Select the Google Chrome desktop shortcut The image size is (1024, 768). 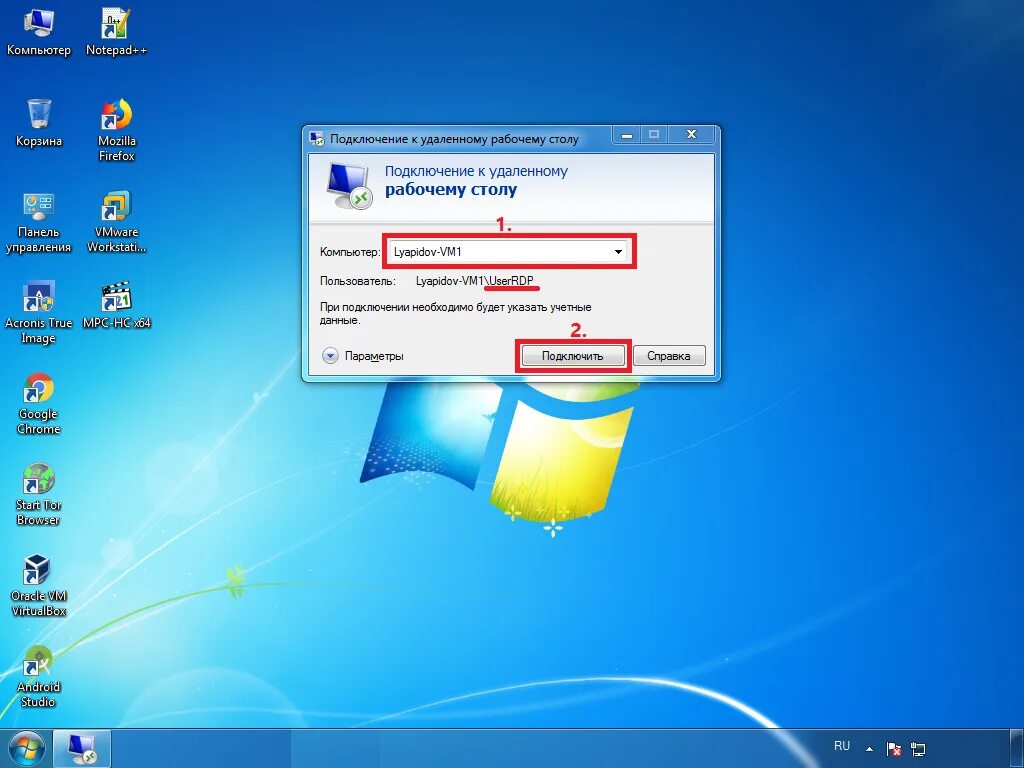(39, 403)
